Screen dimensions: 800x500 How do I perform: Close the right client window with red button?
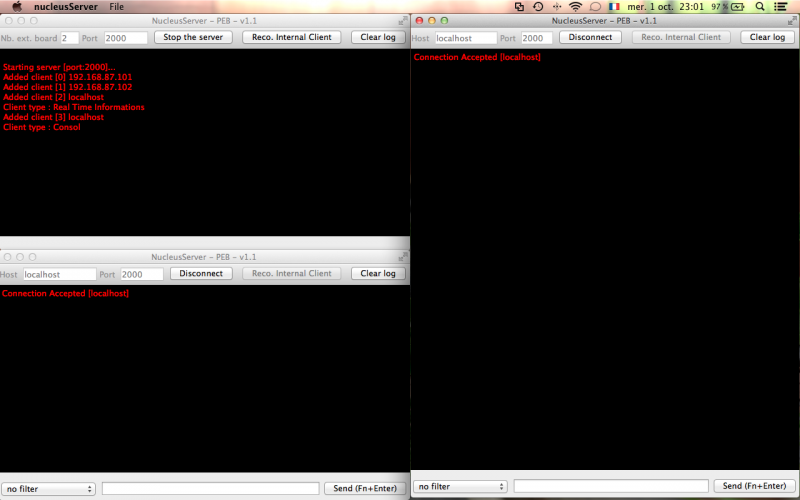coord(419,20)
